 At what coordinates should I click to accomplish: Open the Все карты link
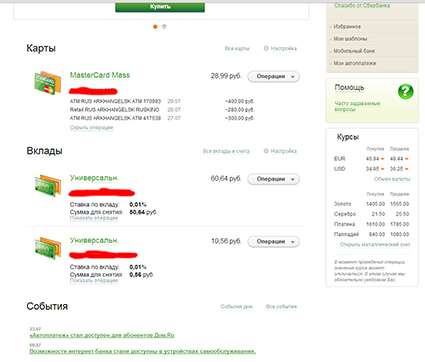click(237, 48)
